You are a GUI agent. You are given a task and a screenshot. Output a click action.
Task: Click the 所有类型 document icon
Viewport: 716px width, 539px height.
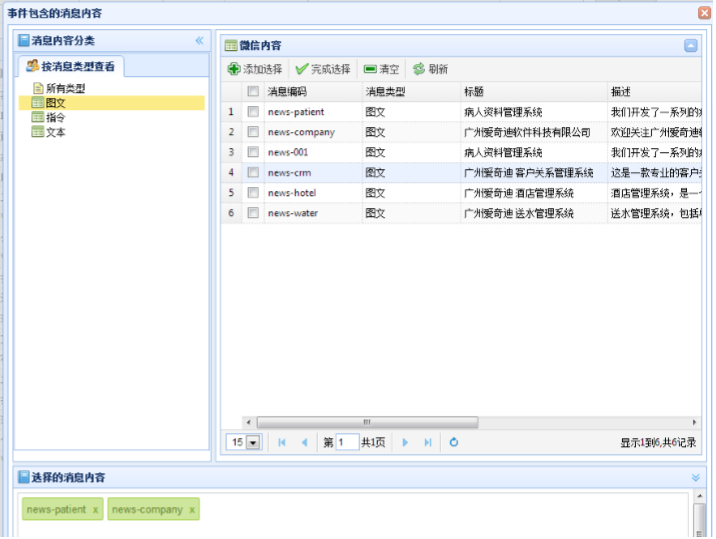coord(38,88)
